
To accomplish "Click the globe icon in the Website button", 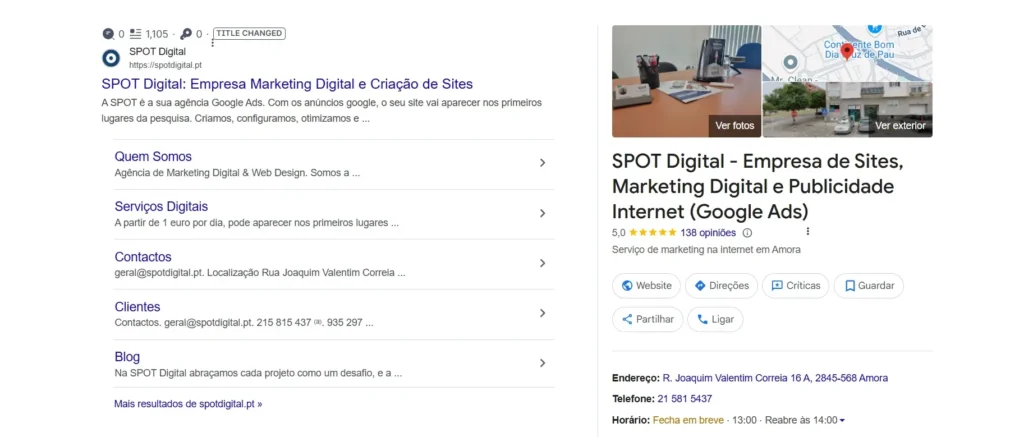I will point(627,285).
